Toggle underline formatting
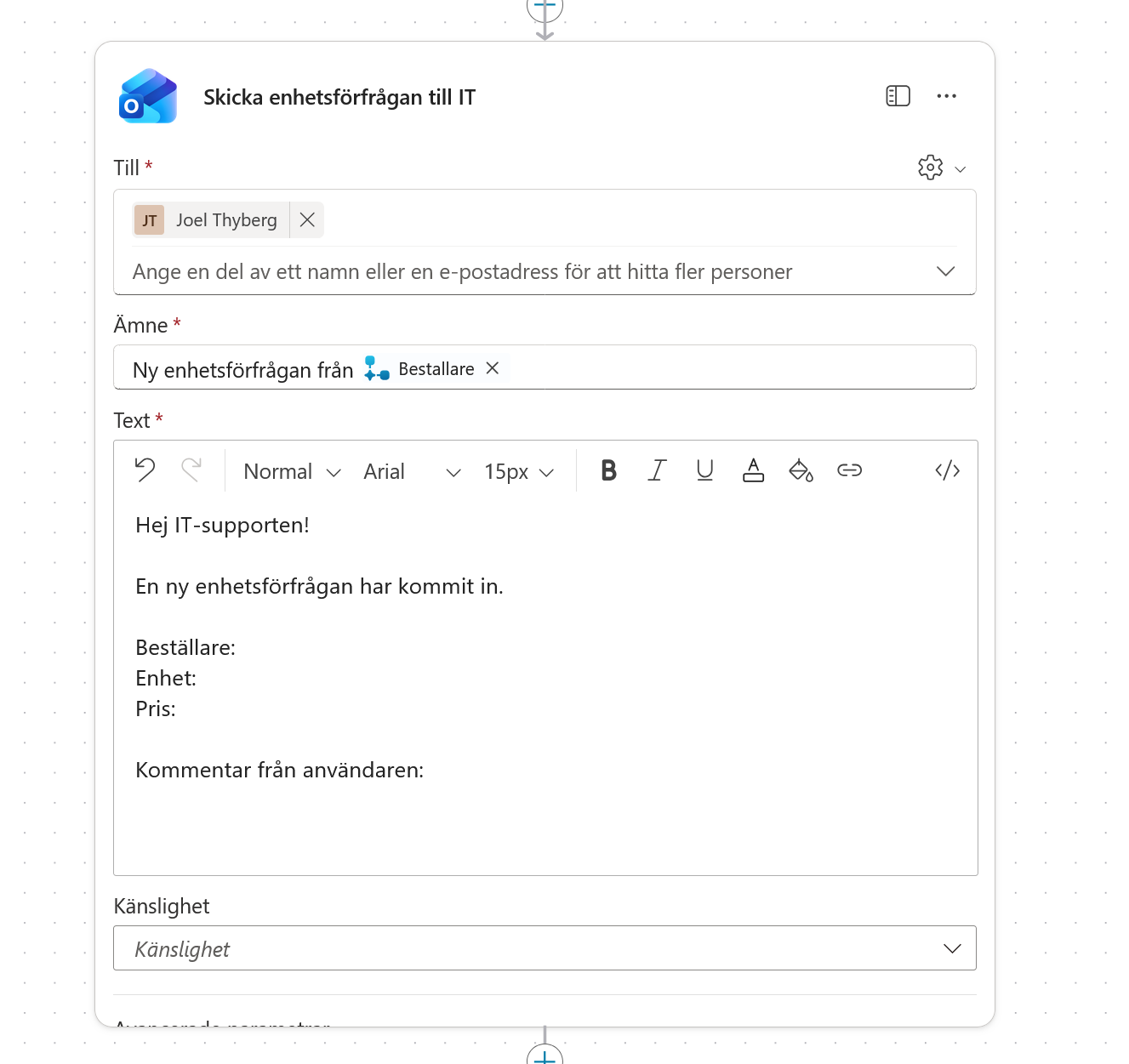 (704, 470)
